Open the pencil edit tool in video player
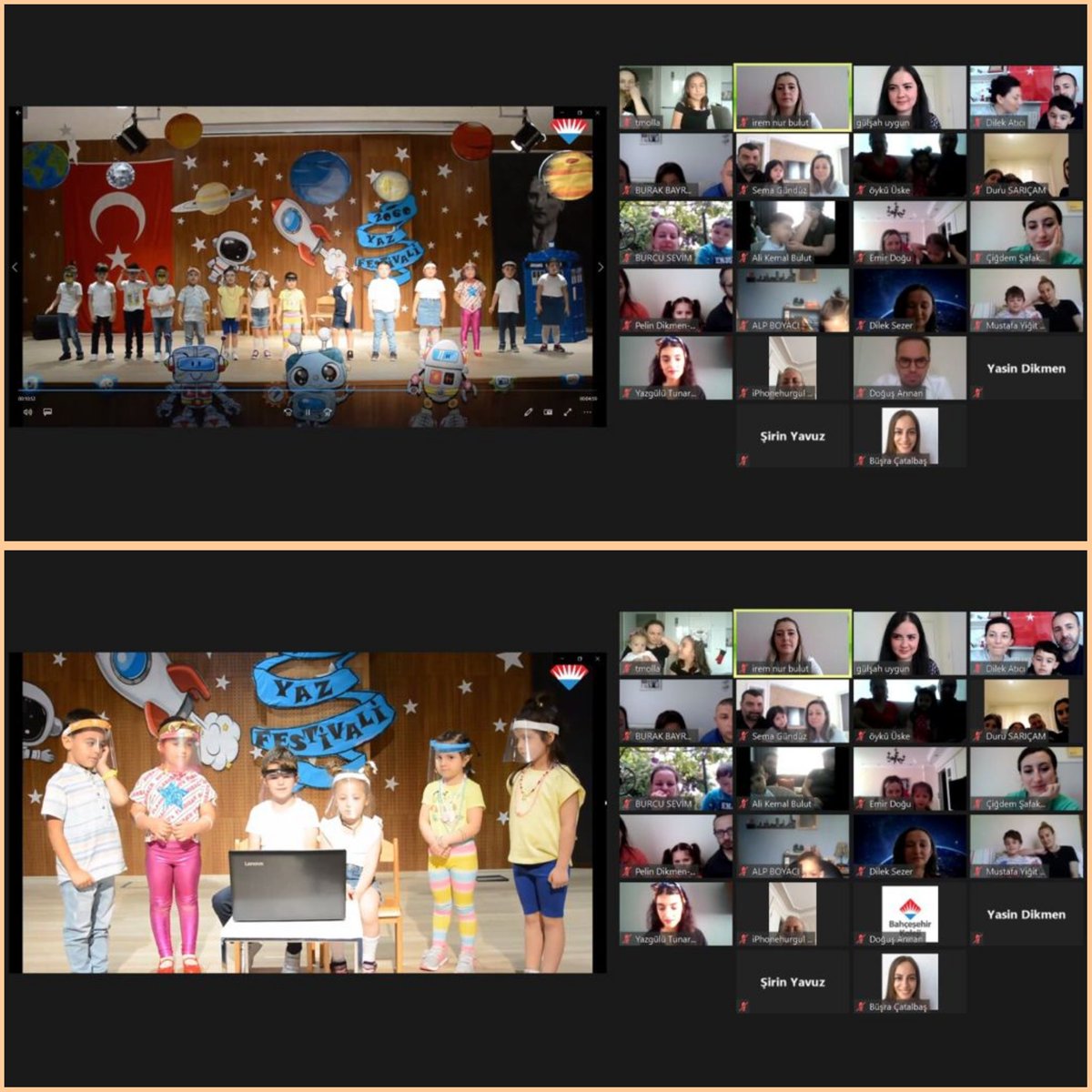The height and width of the screenshot is (1092, 1092). coord(528,412)
